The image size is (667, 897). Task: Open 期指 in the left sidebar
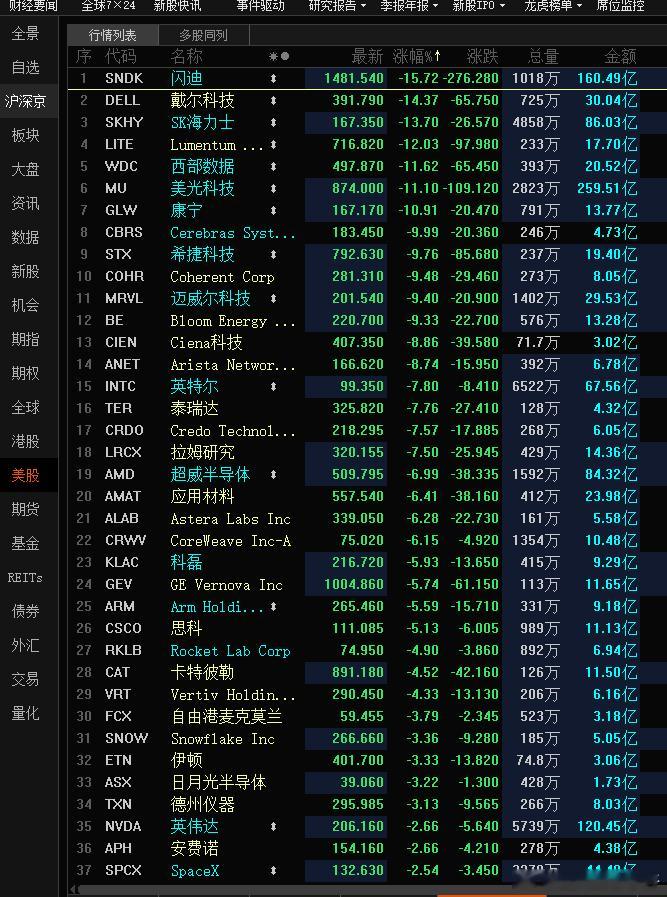click(x=26, y=339)
